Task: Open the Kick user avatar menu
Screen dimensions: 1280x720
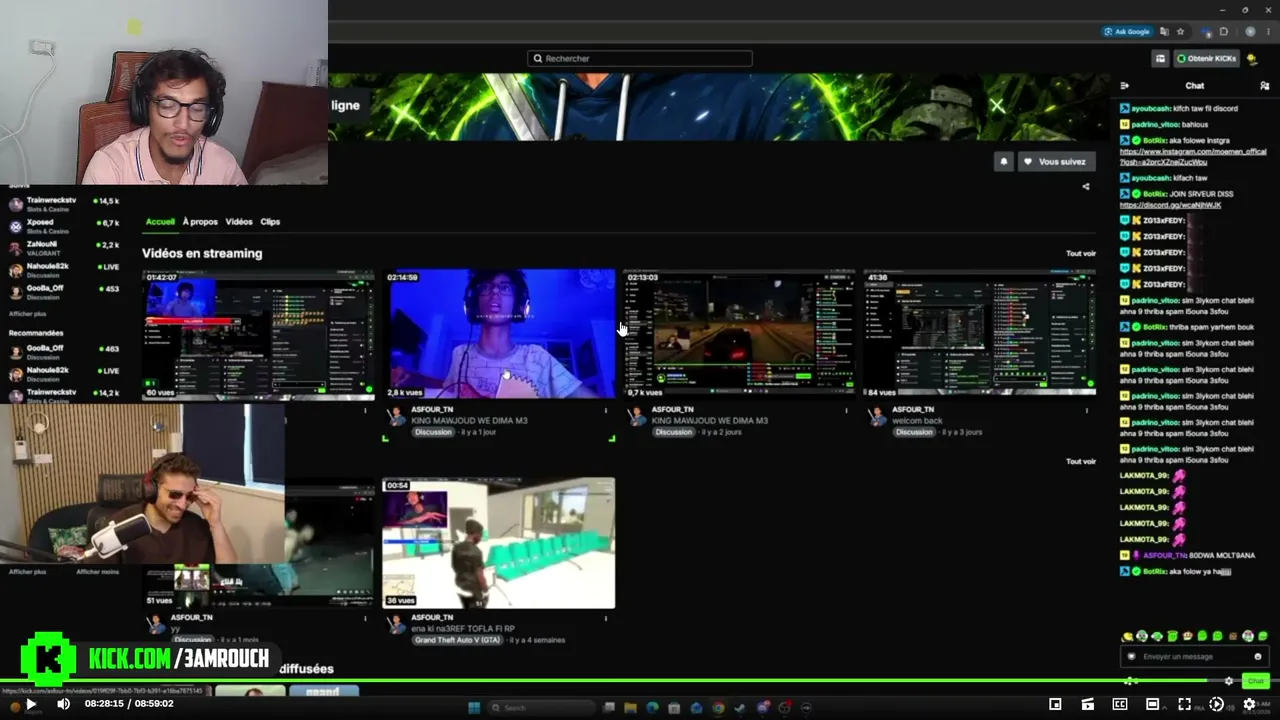Action: tap(1252, 58)
